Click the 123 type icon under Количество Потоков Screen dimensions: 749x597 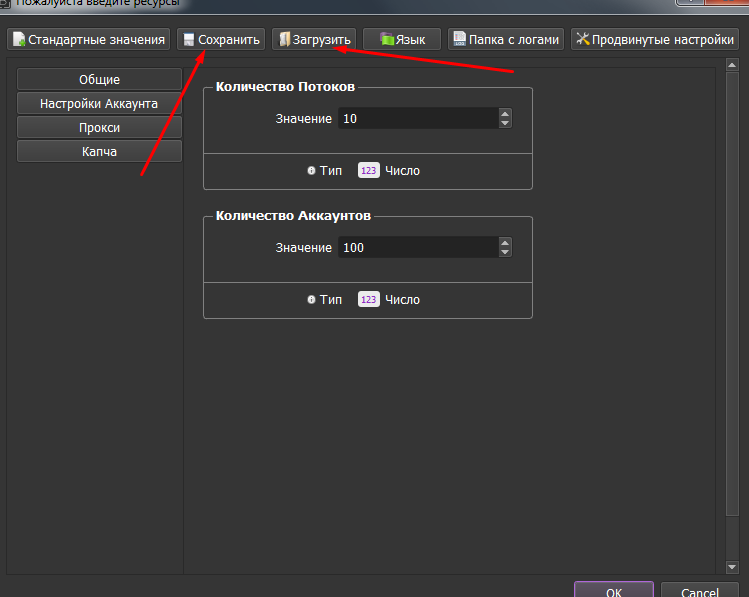pos(368,171)
